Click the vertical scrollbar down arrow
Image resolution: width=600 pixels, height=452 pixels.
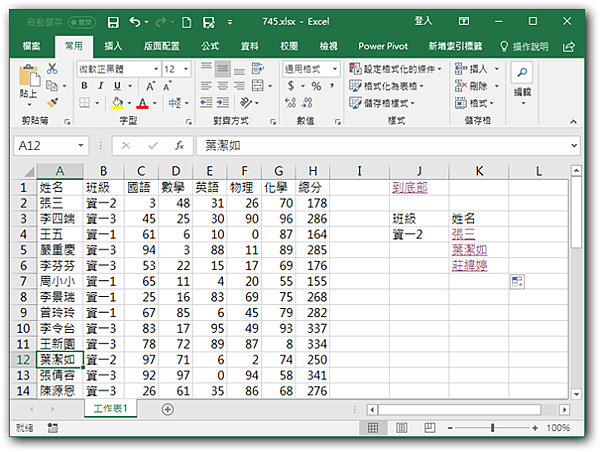576,394
